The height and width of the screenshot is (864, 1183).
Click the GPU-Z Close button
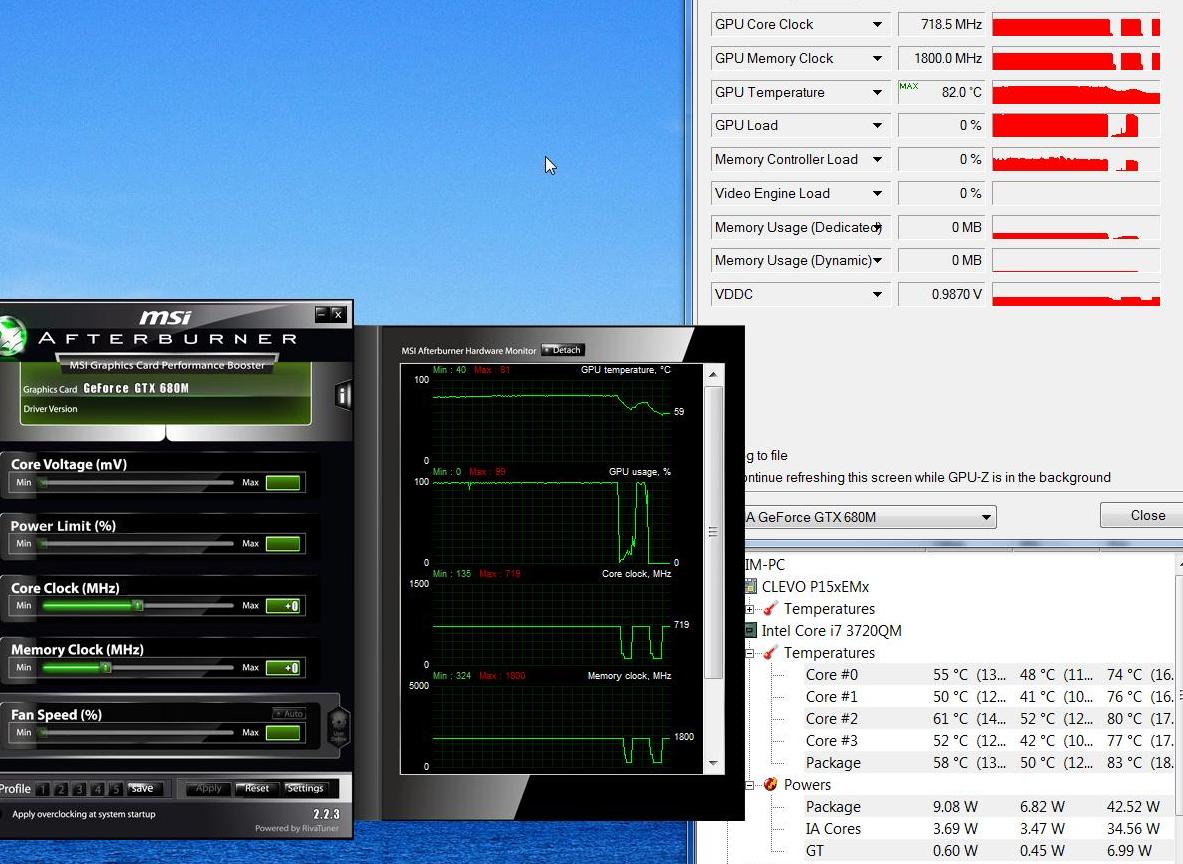(x=1147, y=515)
